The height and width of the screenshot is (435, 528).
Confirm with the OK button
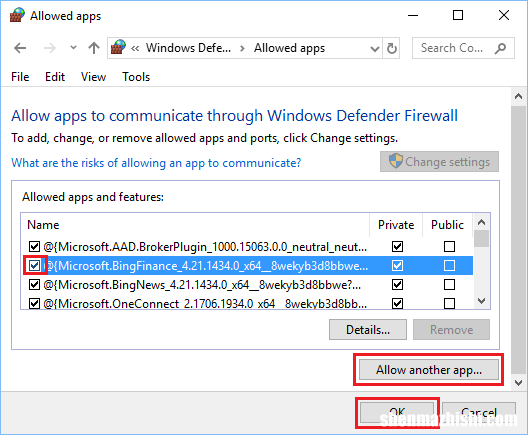(397, 412)
